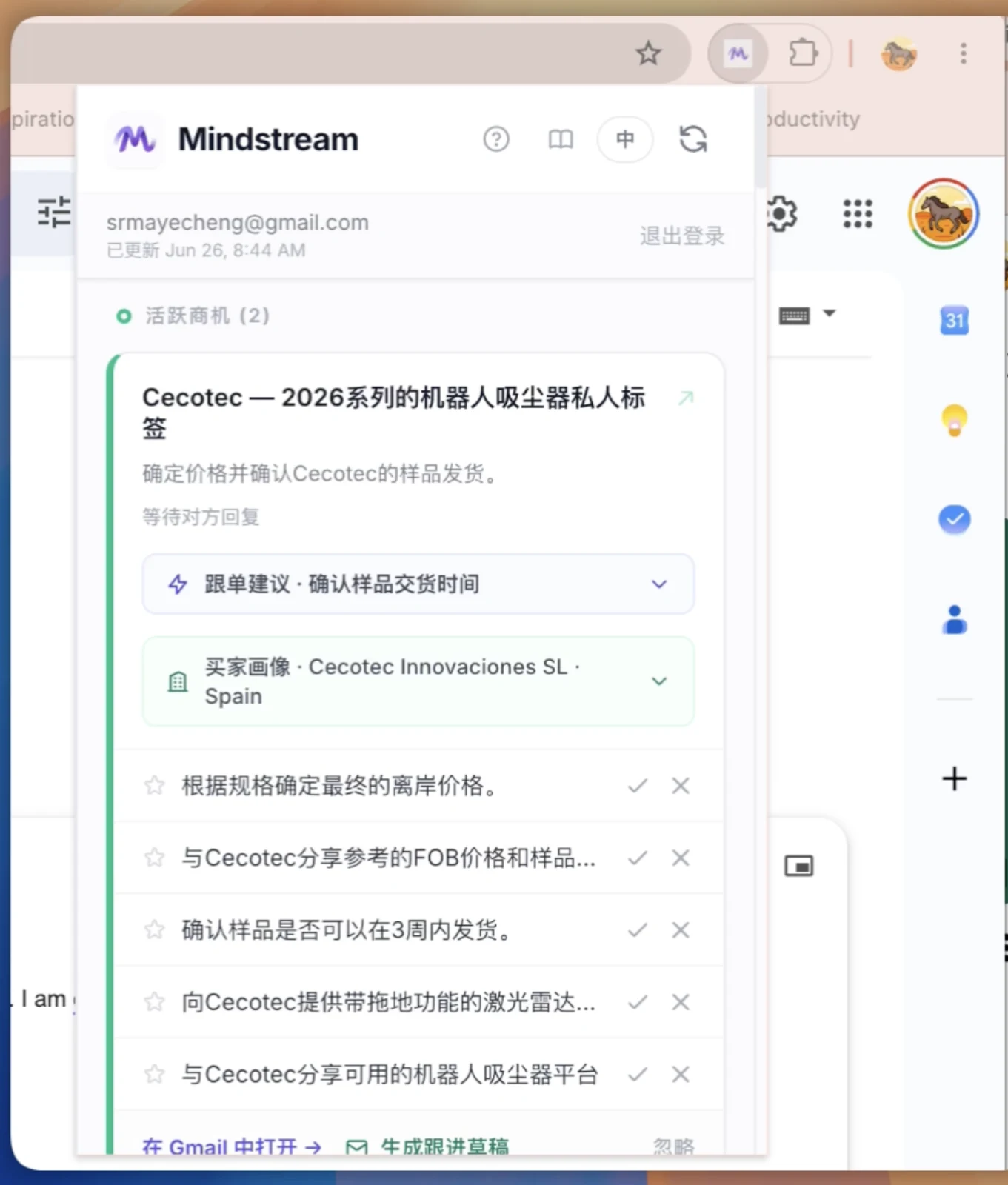Mark 向Cecotec提供带拖地功能的激光雷达 task done
The height and width of the screenshot is (1185, 1008).
pyautogui.click(x=637, y=1002)
